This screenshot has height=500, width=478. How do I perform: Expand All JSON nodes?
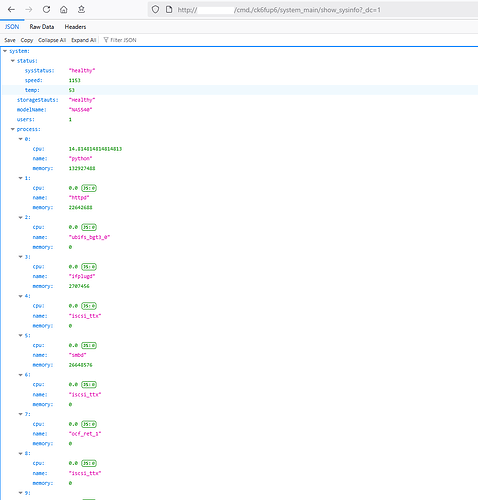point(84,40)
